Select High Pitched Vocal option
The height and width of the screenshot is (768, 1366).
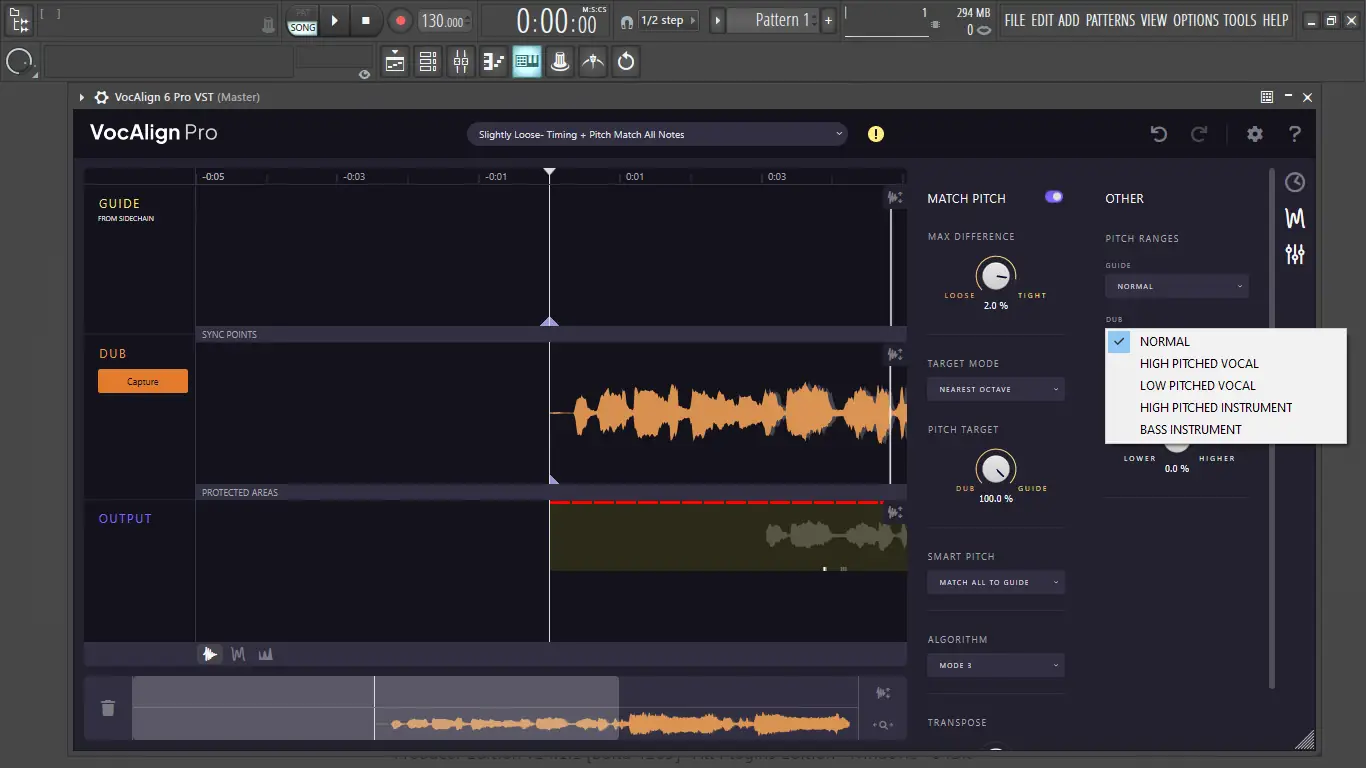[1199, 364]
